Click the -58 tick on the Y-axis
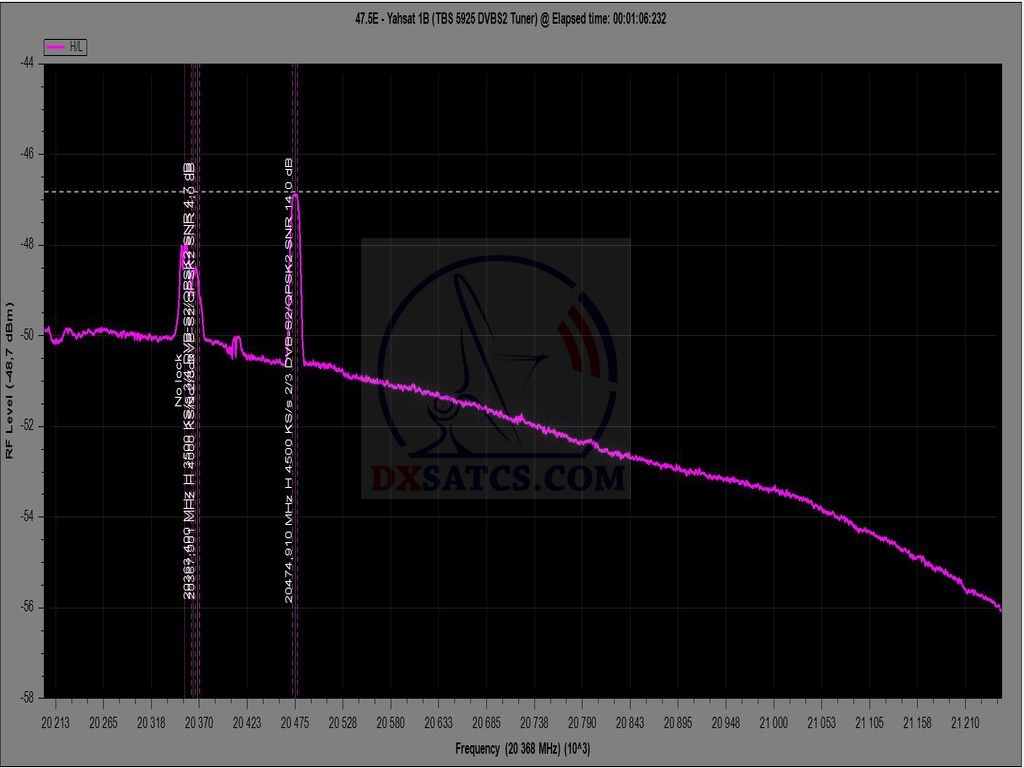Screen dimensions: 1024x768 (27, 697)
